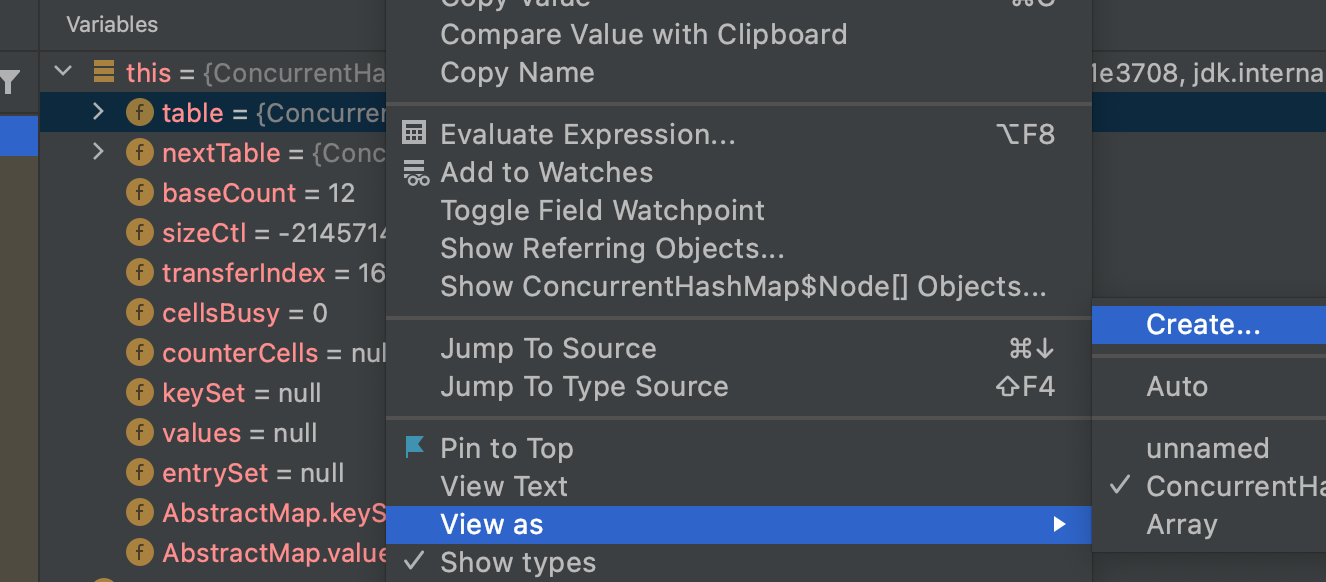Click the object icon beside 'this'
This screenshot has width=1326, height=582.
point(103,72)
